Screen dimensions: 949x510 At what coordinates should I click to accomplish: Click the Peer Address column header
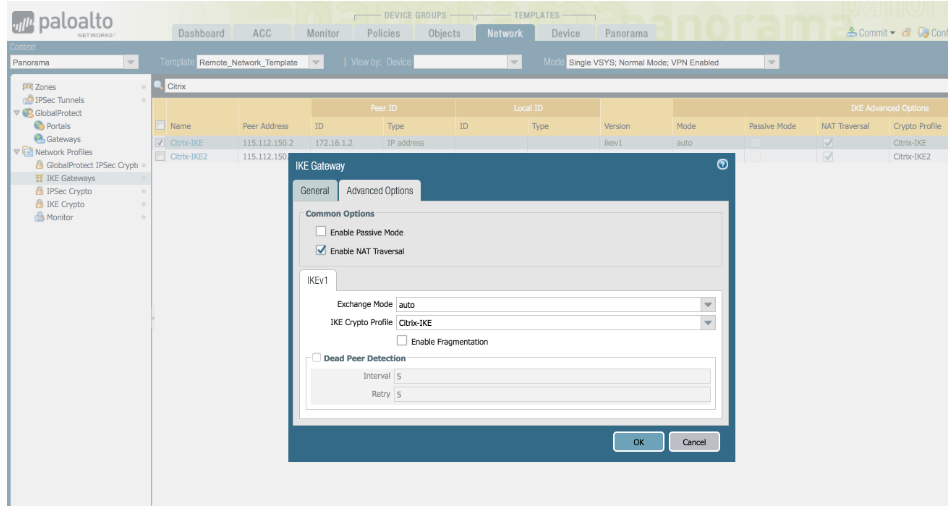tap(265, 126)
